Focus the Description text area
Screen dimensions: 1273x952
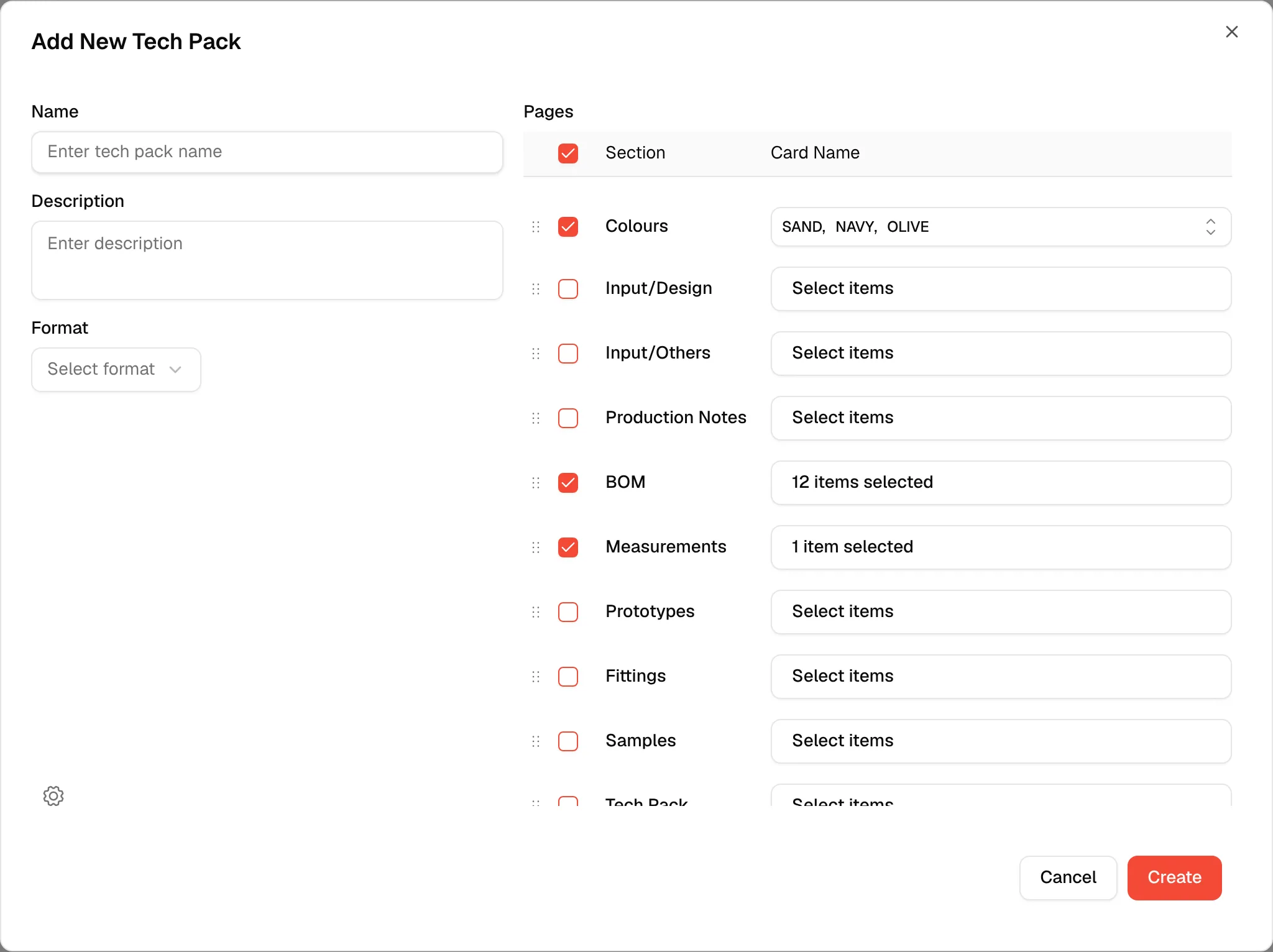pos(267,260)
